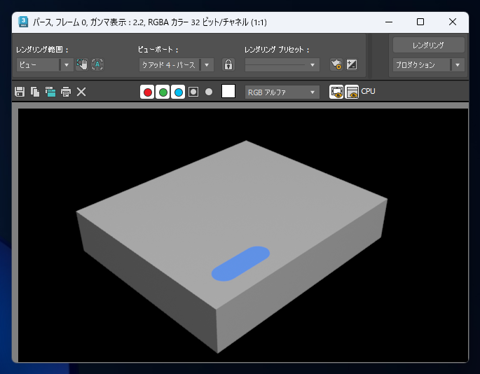Click the edit region hand icon
The image size is (480, 374).
click(82, 64)
